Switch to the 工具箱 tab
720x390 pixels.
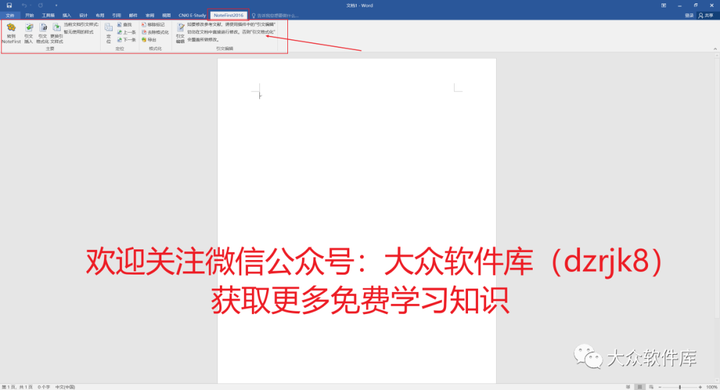pos(48,15)
